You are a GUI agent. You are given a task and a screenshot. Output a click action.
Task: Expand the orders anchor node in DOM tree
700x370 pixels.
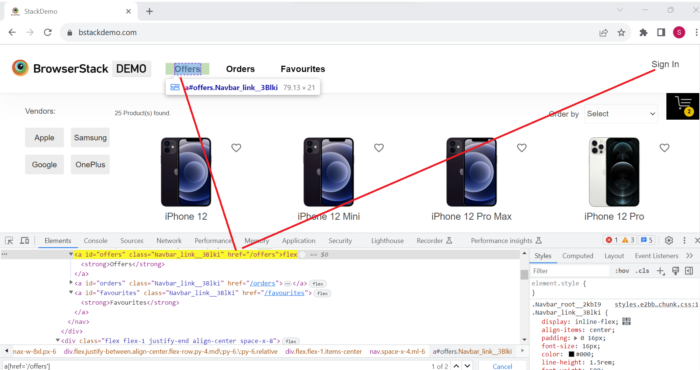coord(71,283)
